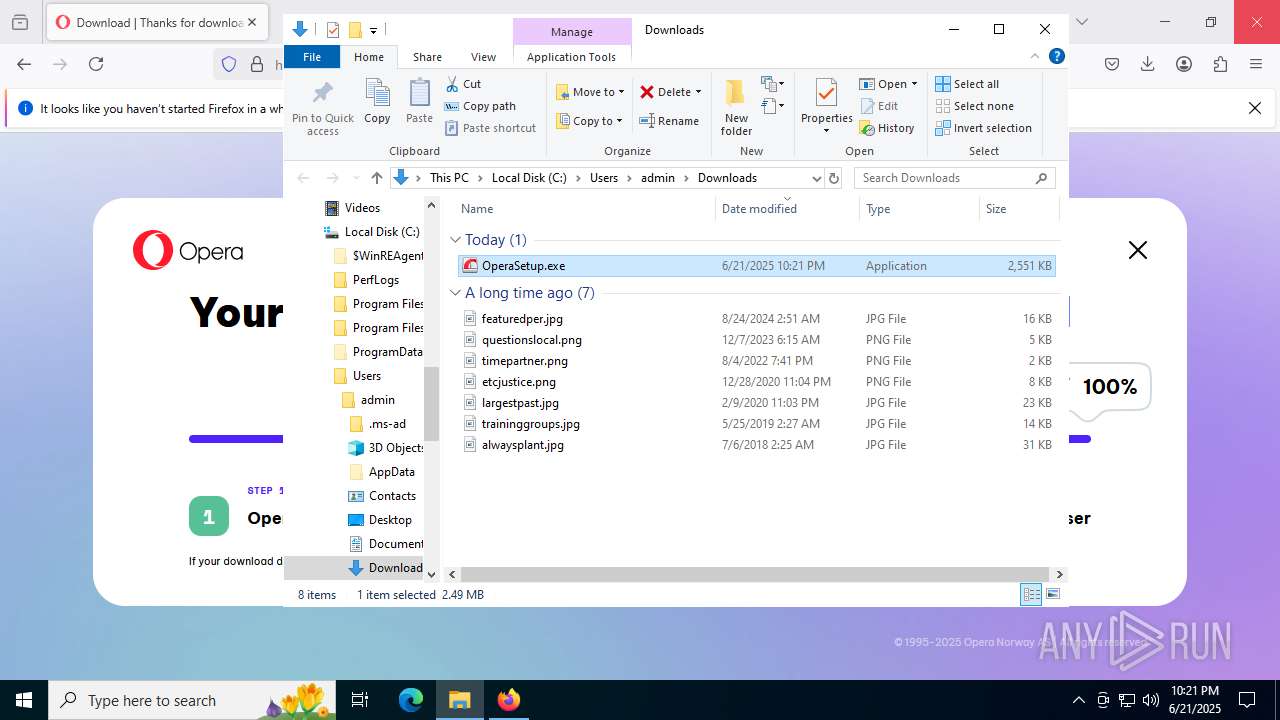Open the File menu tab

pyautogui.click(x=312, y=57)
